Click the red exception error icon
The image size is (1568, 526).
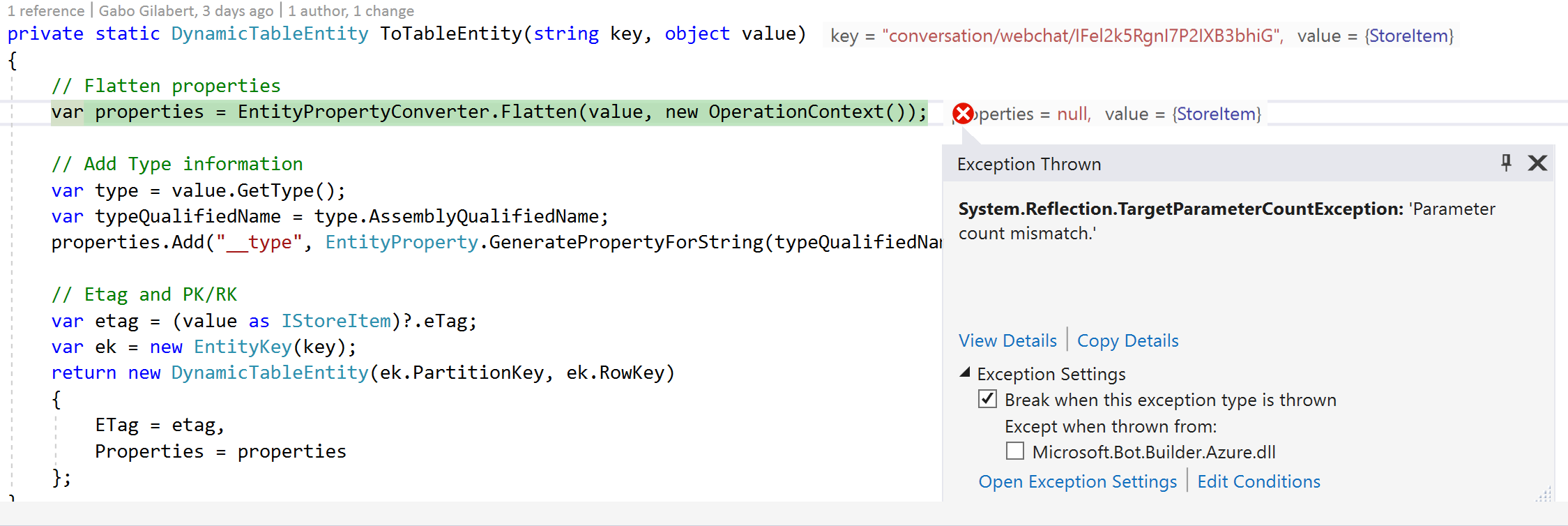point(963,113)
